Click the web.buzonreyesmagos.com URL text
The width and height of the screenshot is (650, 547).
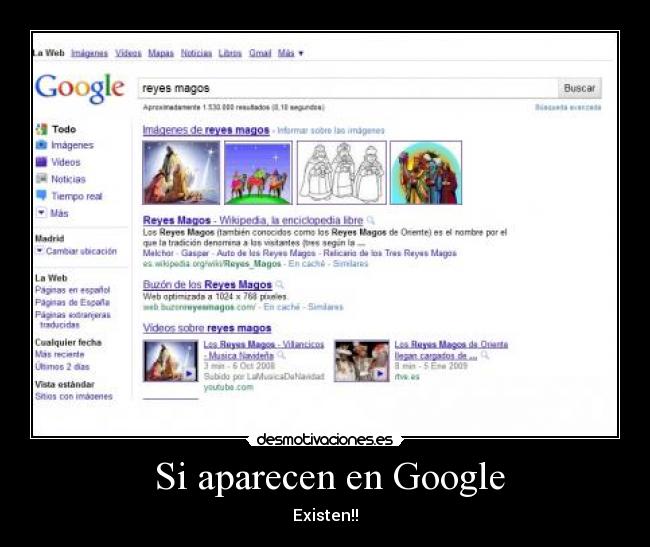(199, 307)
